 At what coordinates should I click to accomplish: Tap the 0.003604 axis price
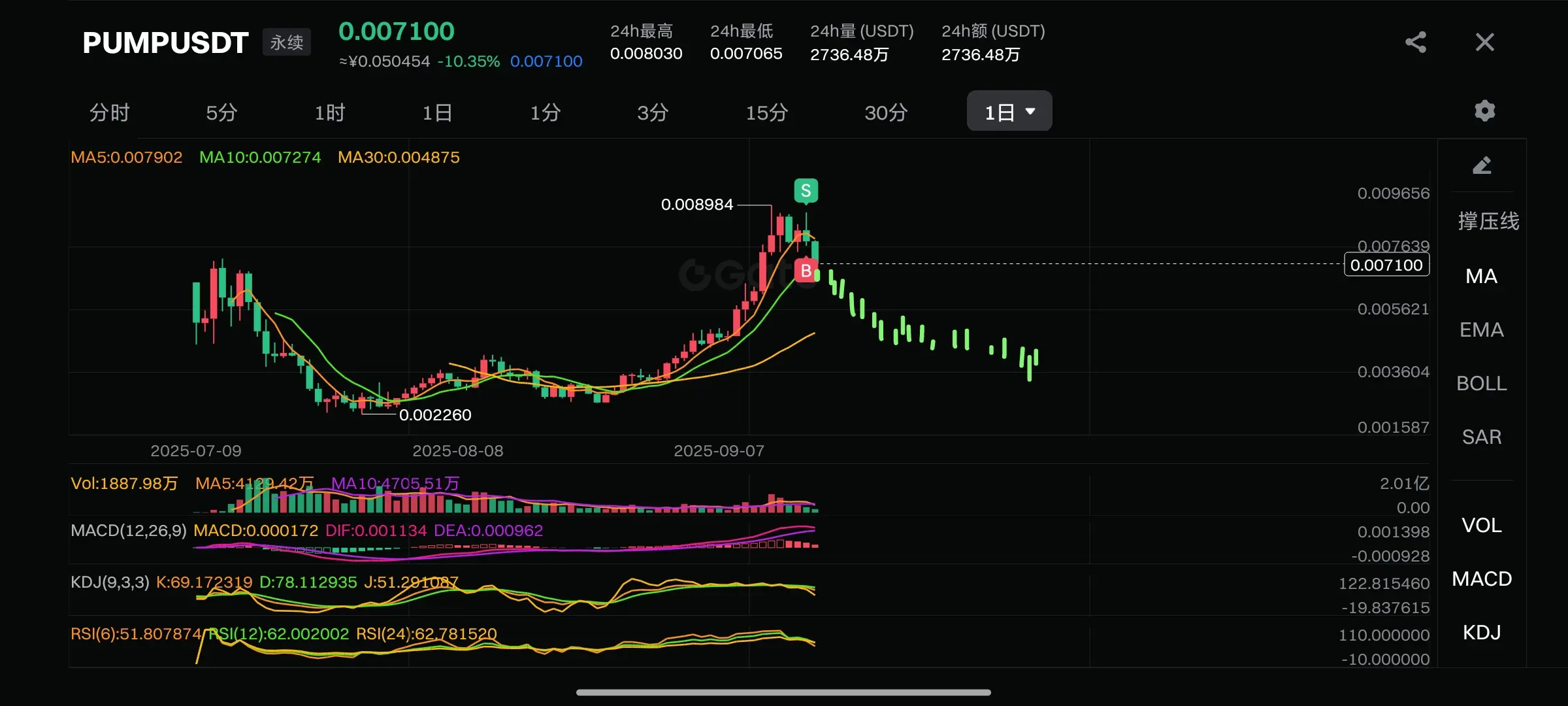[1394, 372]
